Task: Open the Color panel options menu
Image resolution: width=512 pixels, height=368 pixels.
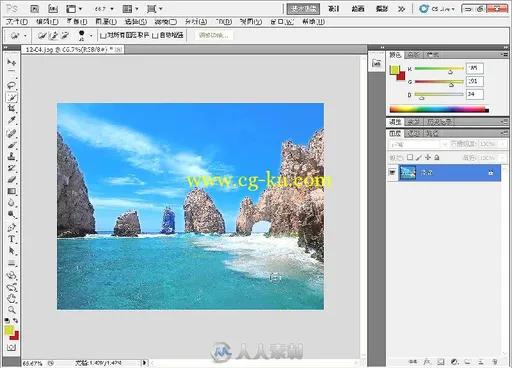Action: (x=504, y=54)
